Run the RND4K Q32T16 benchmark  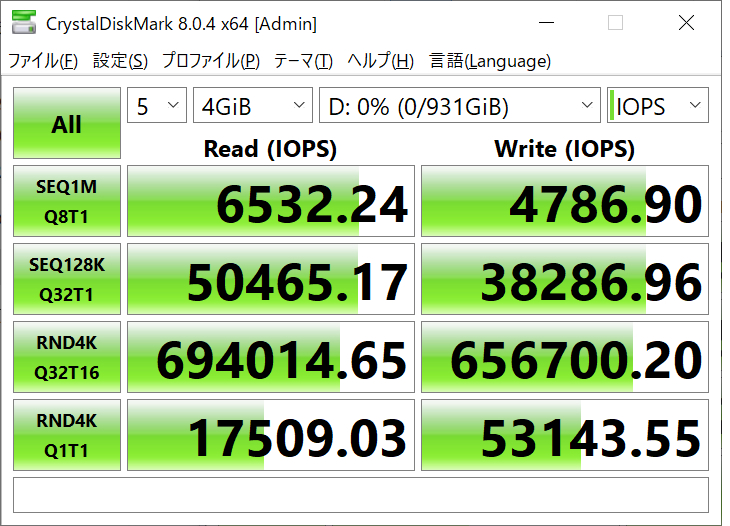[x=67, y=357]
